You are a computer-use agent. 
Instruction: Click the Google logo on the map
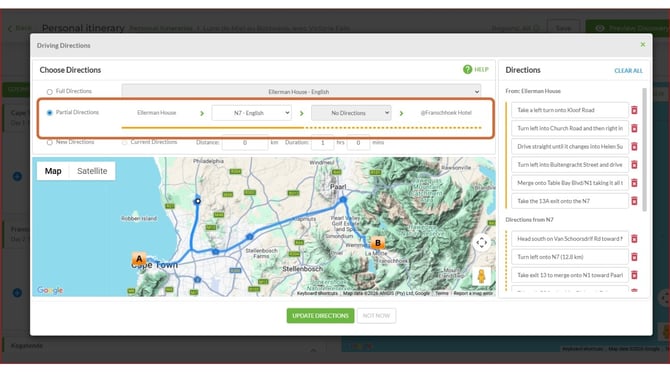tap(50, 290)
